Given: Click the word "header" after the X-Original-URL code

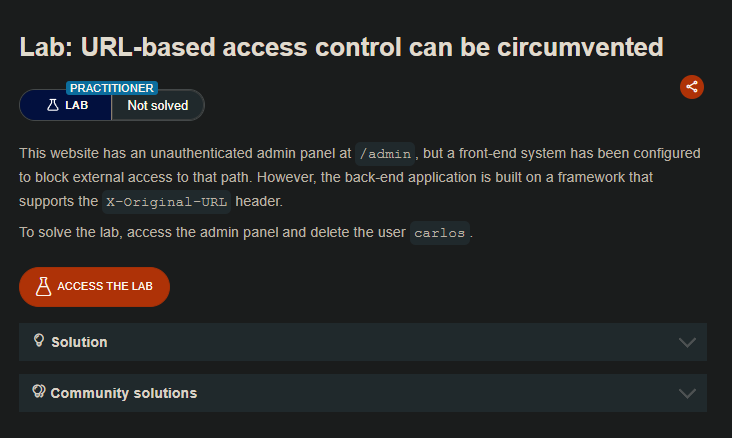Looking at the screenshot, I should coord(259,201).
